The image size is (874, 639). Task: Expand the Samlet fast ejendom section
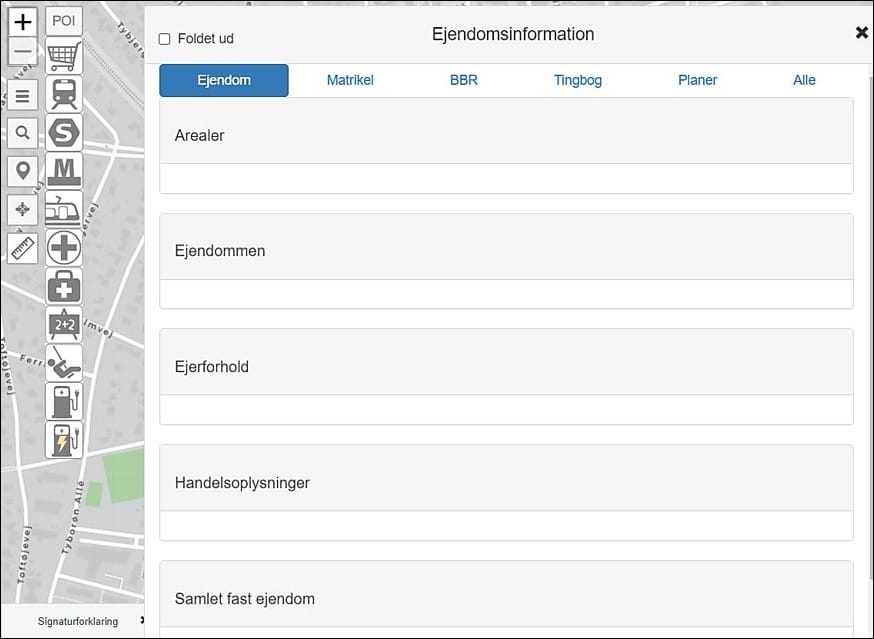[506, 594]
